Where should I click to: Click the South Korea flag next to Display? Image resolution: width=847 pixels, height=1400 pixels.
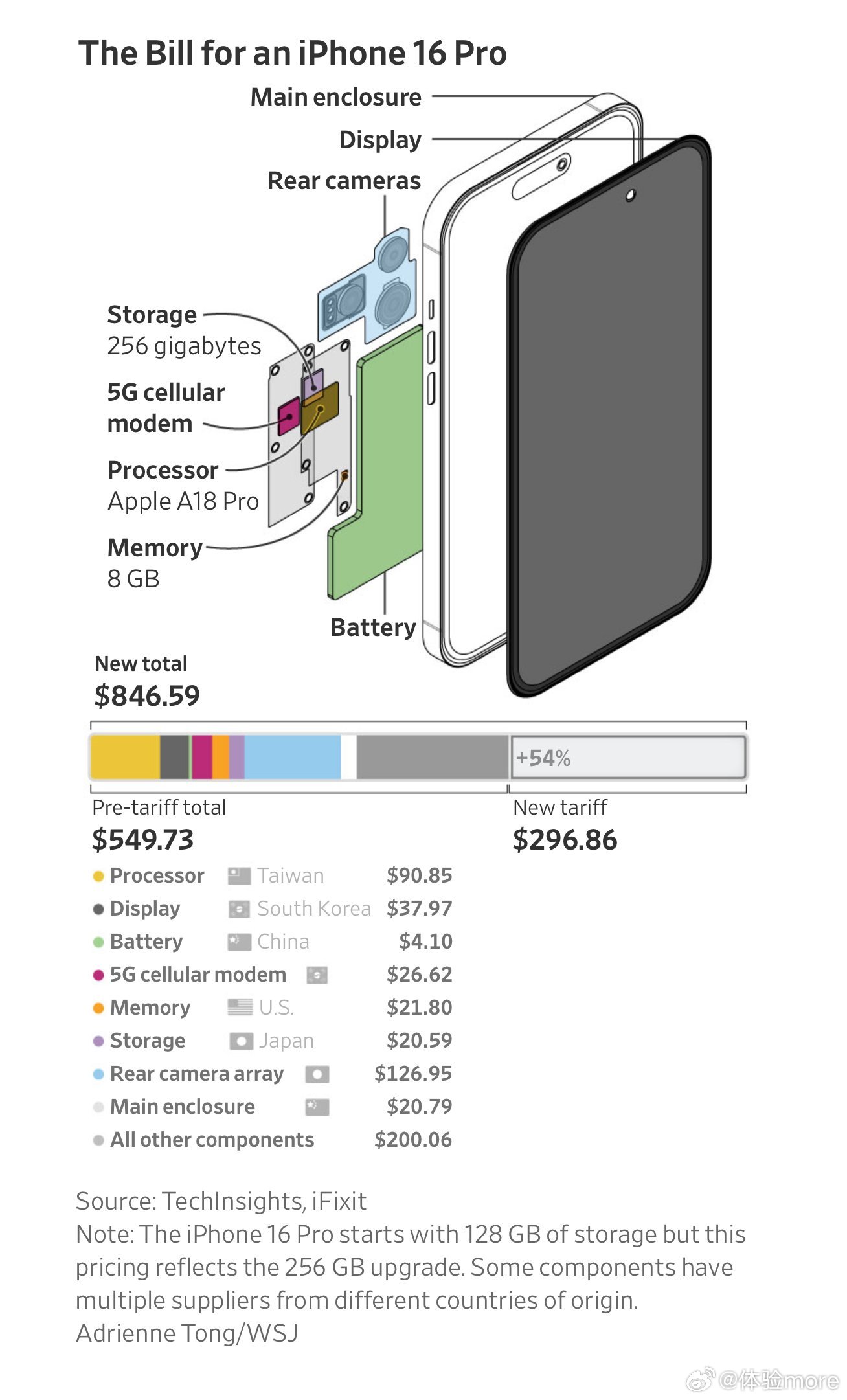[239, 909]
